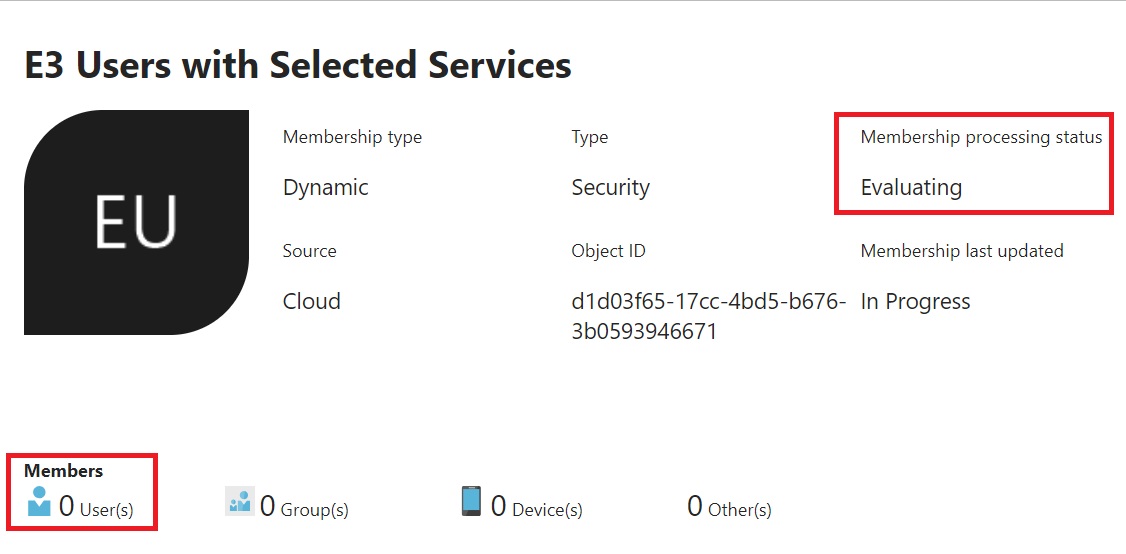
Task: Click the Dynamic membership type value
Action: click(x=325, y=188)
